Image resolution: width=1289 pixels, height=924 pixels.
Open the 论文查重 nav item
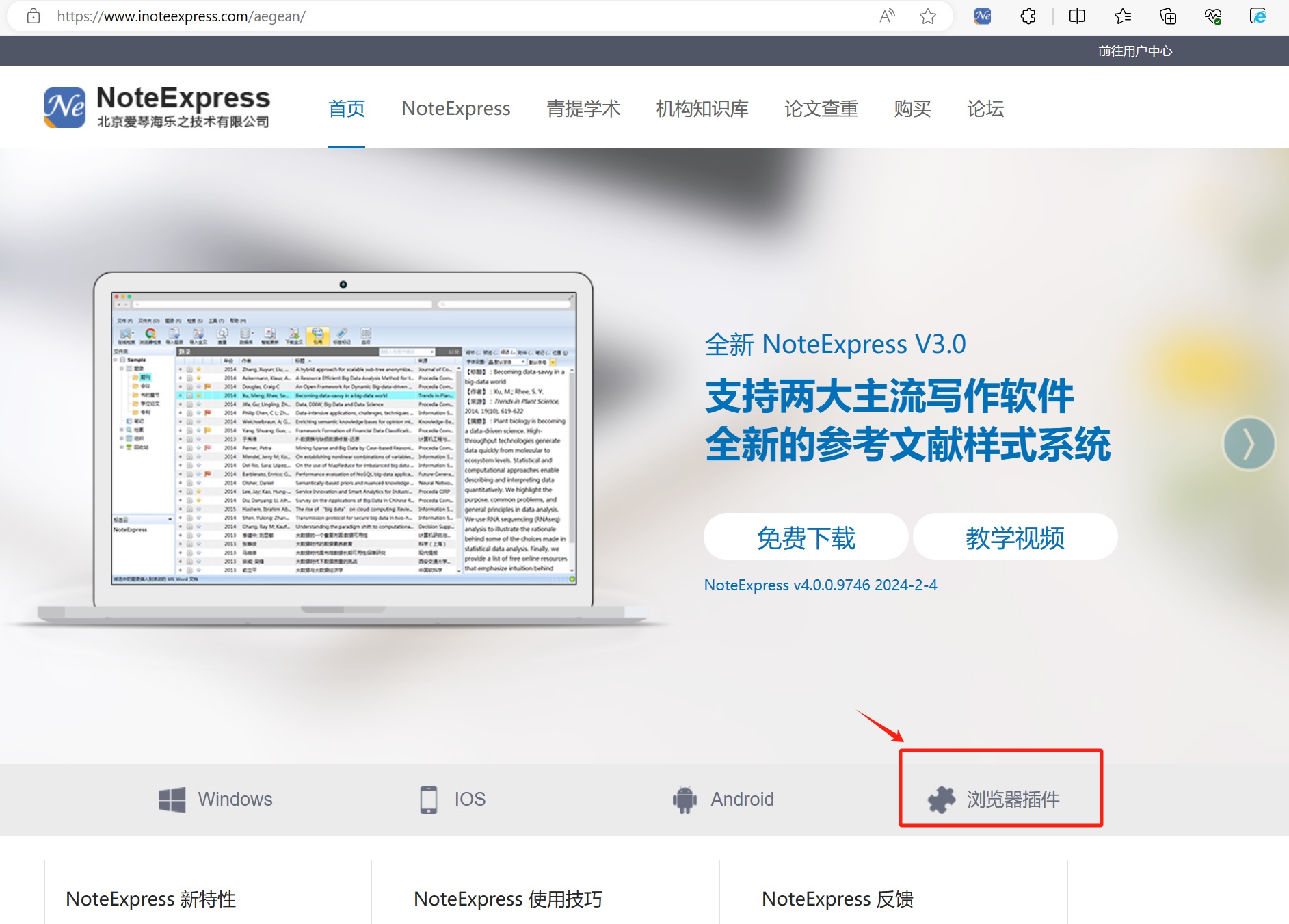pyautogui.click(x=821, y=109)
